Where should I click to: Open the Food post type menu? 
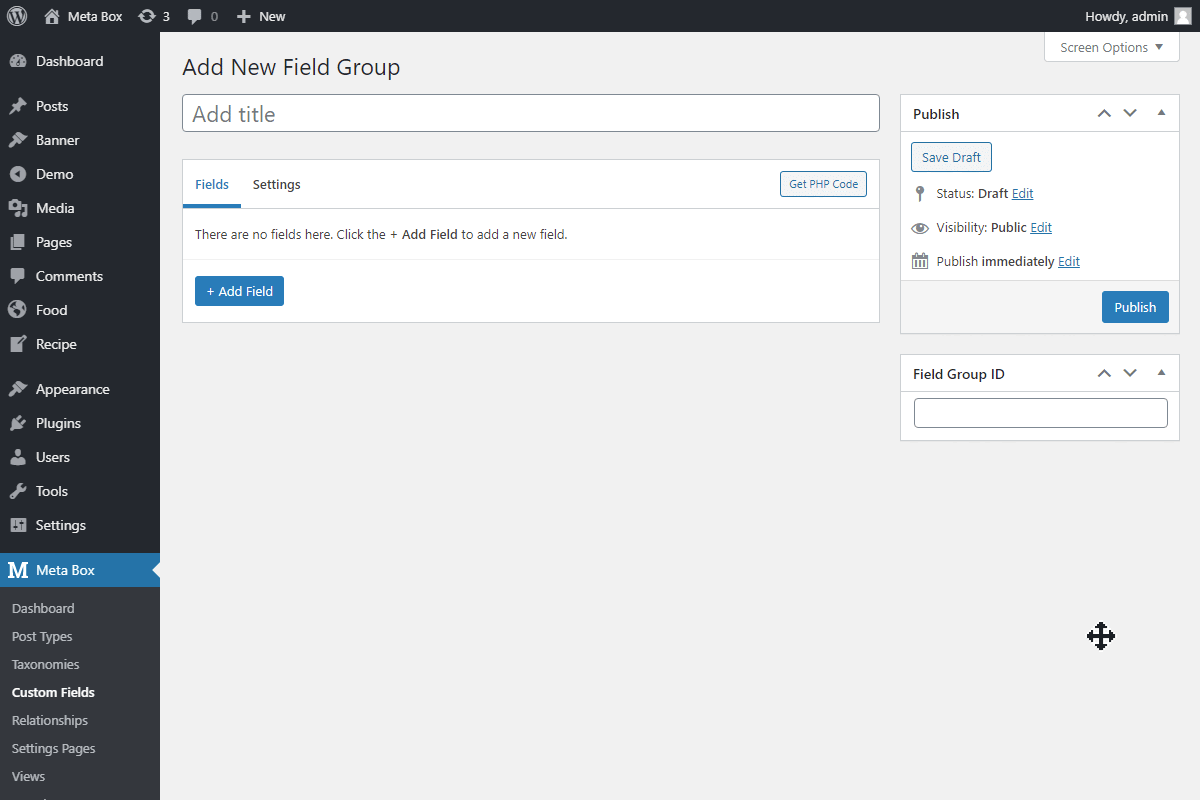tap(51, 310)
